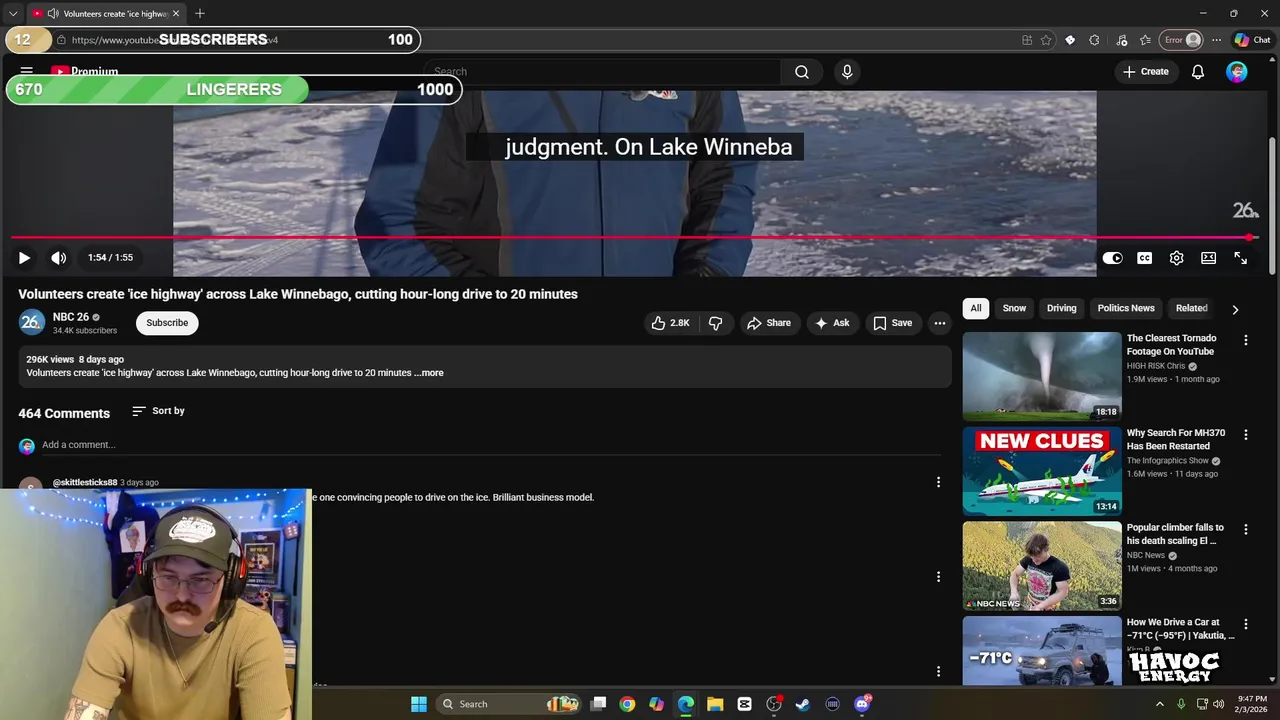Viewport: 1280px width, 720px height.
Task: Bookmark the page with the star icon
Action: click(x=1046, y=40)
